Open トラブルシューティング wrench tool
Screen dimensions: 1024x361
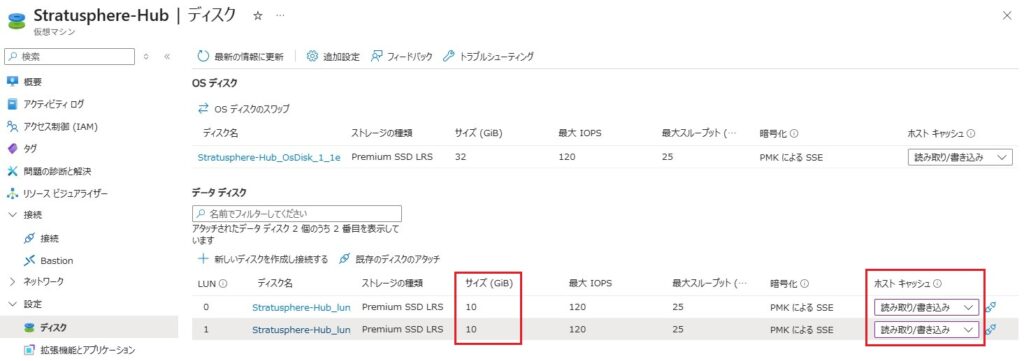488,57
